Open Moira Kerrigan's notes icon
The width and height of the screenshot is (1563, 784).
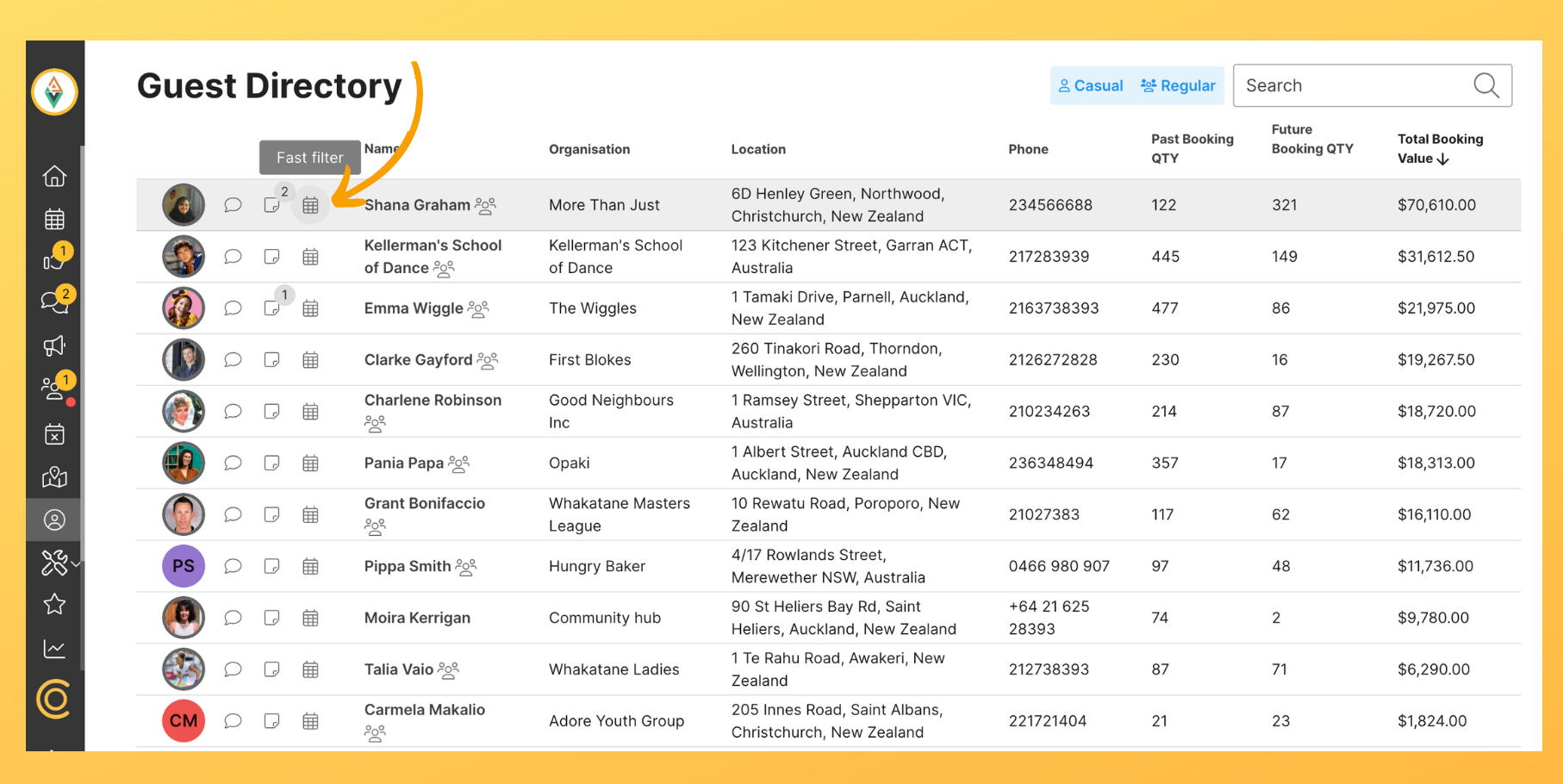(x=271, y=618)
